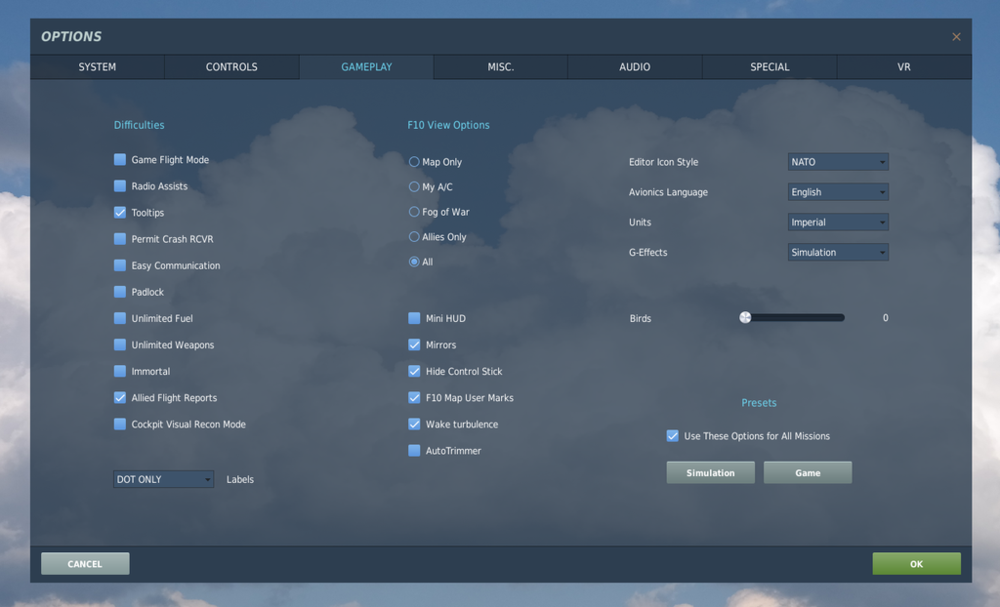Open the Labels DOT ONLY dropdown
Viewport: 1000px width, 607px height.
coord(163,479)
